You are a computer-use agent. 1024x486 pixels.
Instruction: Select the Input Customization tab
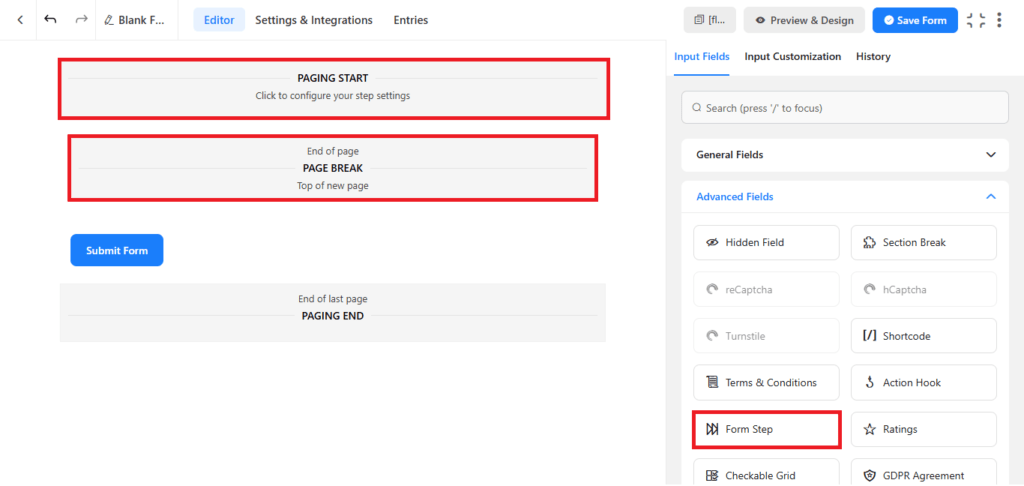793,57
